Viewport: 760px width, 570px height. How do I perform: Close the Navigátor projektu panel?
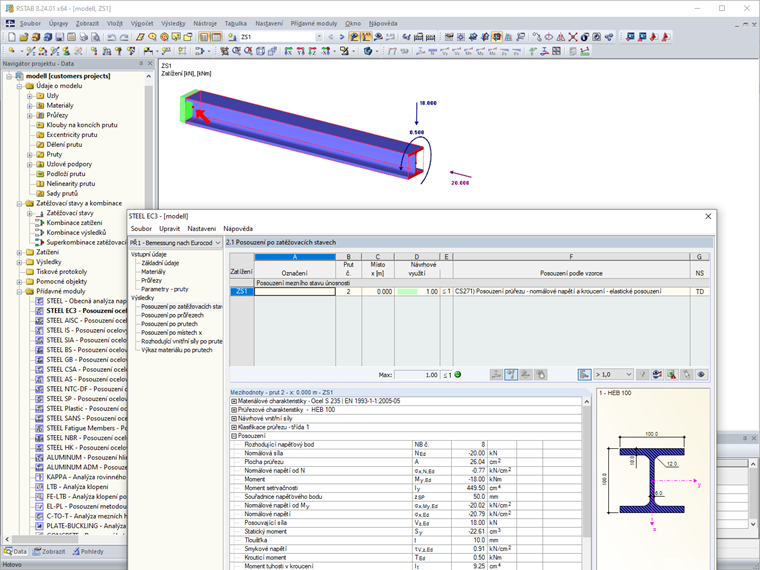(x=150, y=63)
